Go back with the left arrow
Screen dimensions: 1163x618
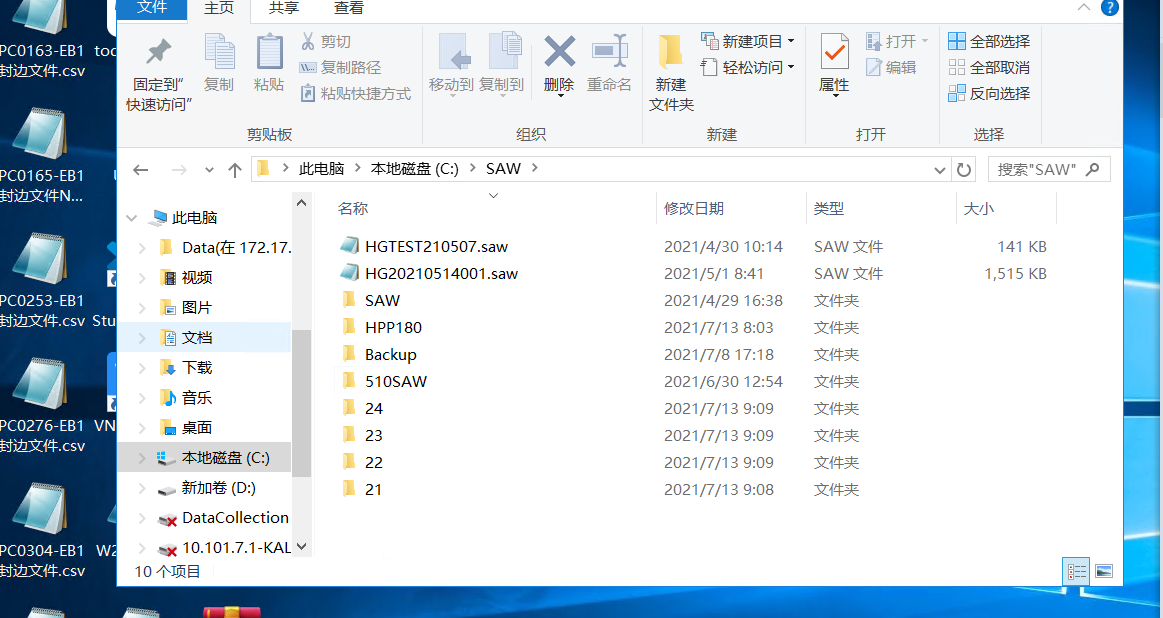coord(140,170)
